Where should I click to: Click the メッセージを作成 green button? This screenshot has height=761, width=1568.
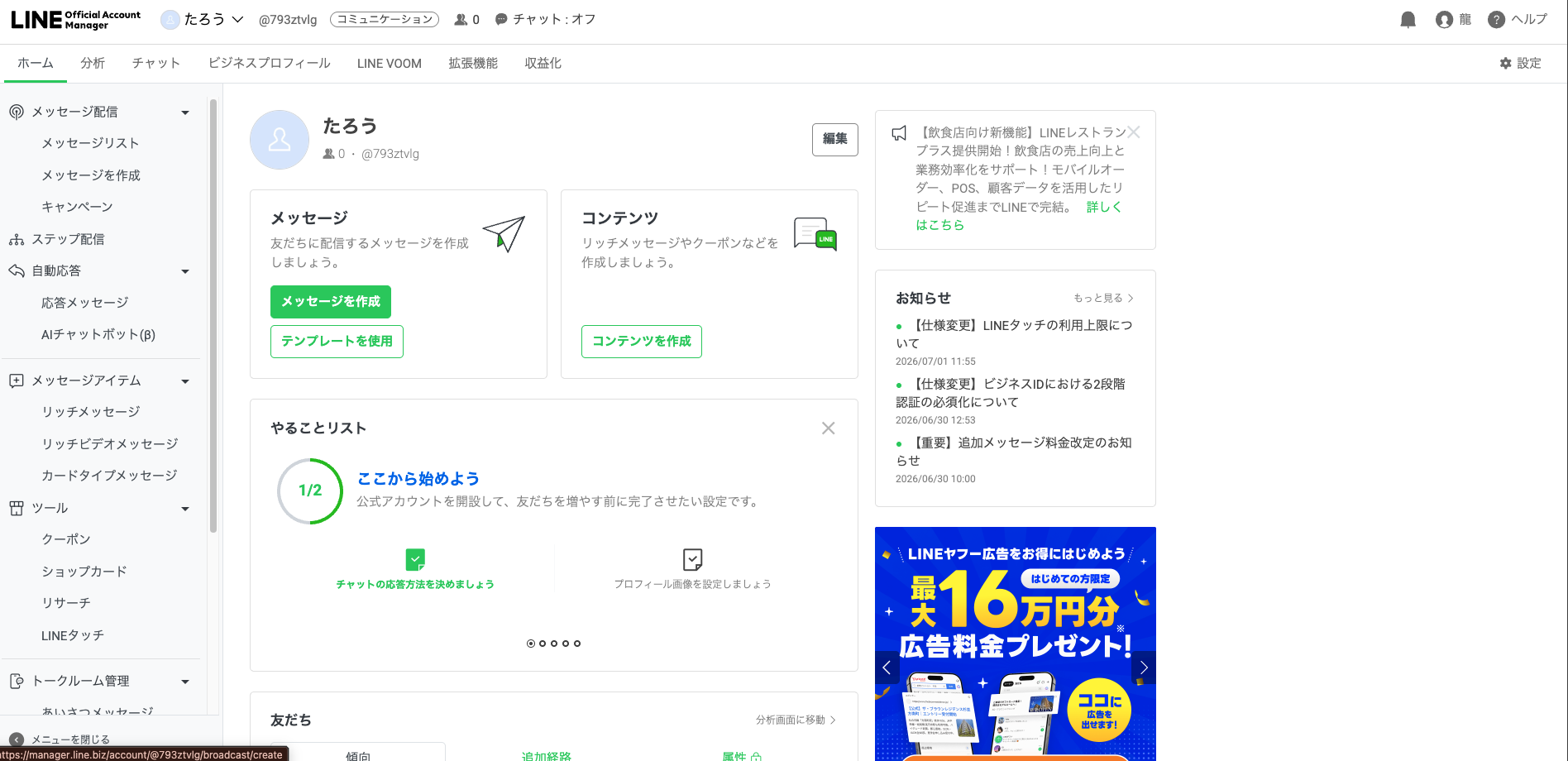pyautogui.click(x=331, y=302)
